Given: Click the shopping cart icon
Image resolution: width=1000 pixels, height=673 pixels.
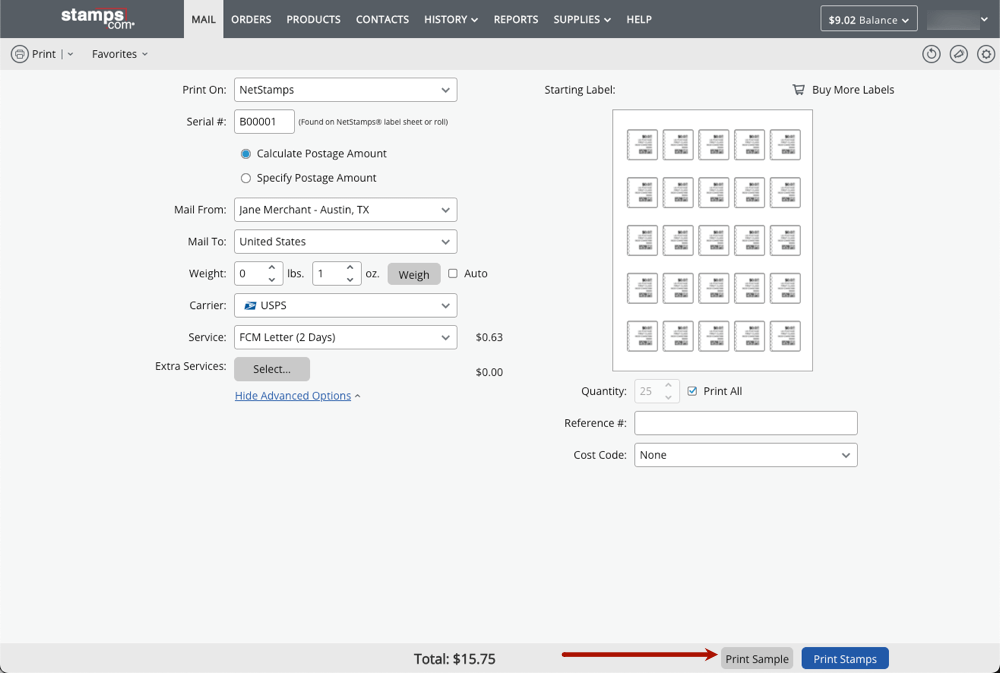Looking at the screenshot, I should point(798,89).
